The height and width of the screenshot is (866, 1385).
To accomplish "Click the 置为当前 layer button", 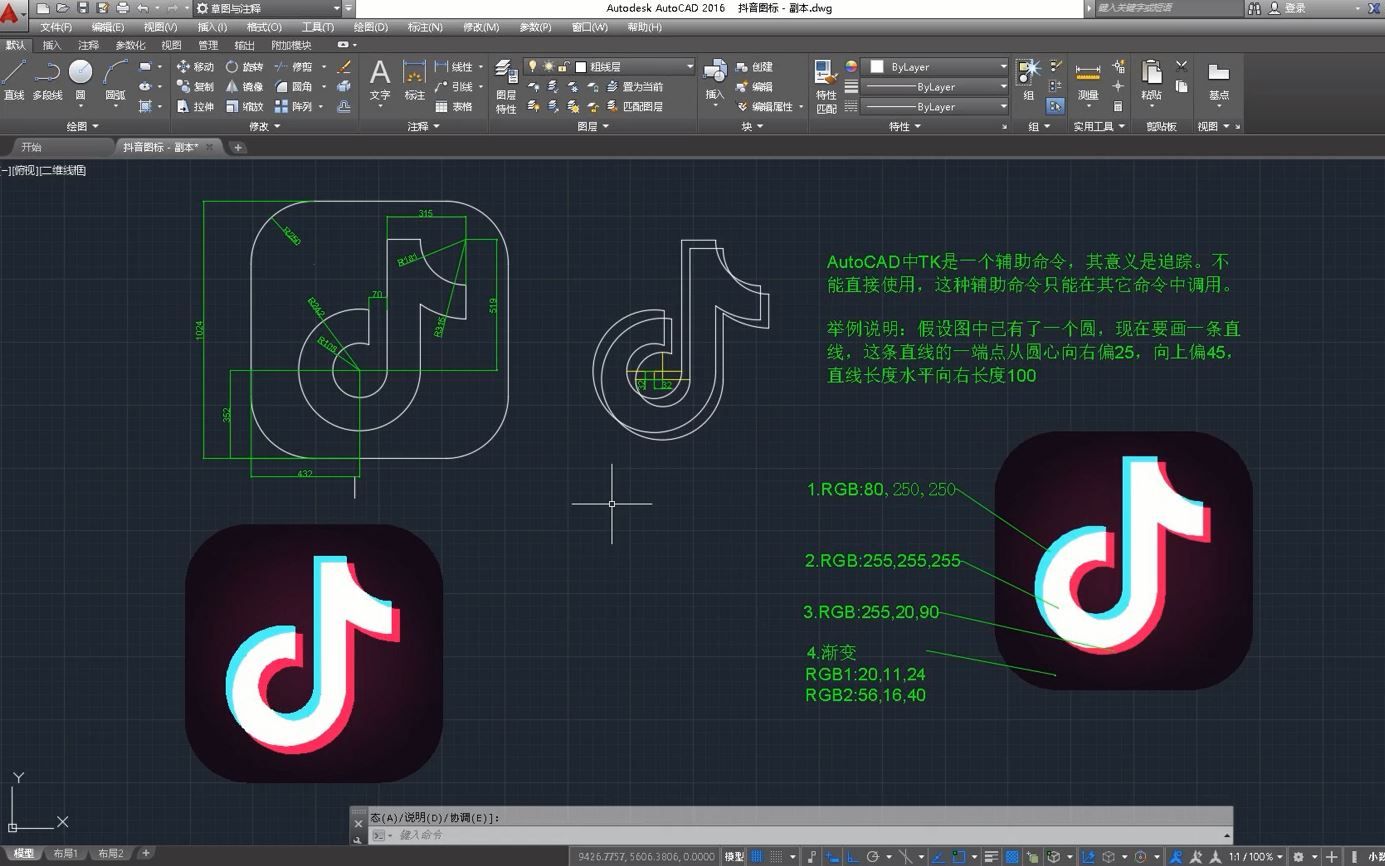I will [634, 87].
